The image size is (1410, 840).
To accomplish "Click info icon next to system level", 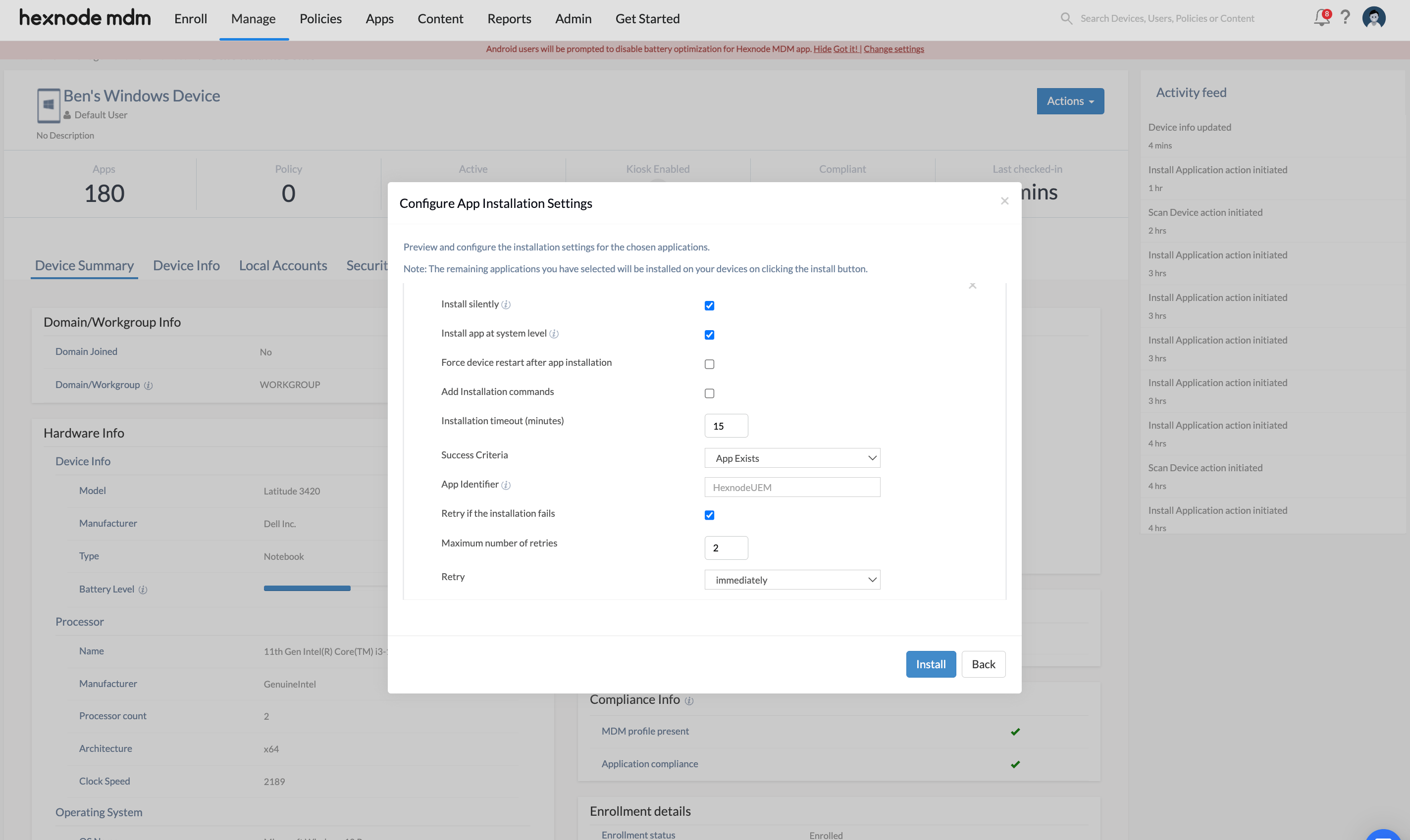I will click(554, 334).
